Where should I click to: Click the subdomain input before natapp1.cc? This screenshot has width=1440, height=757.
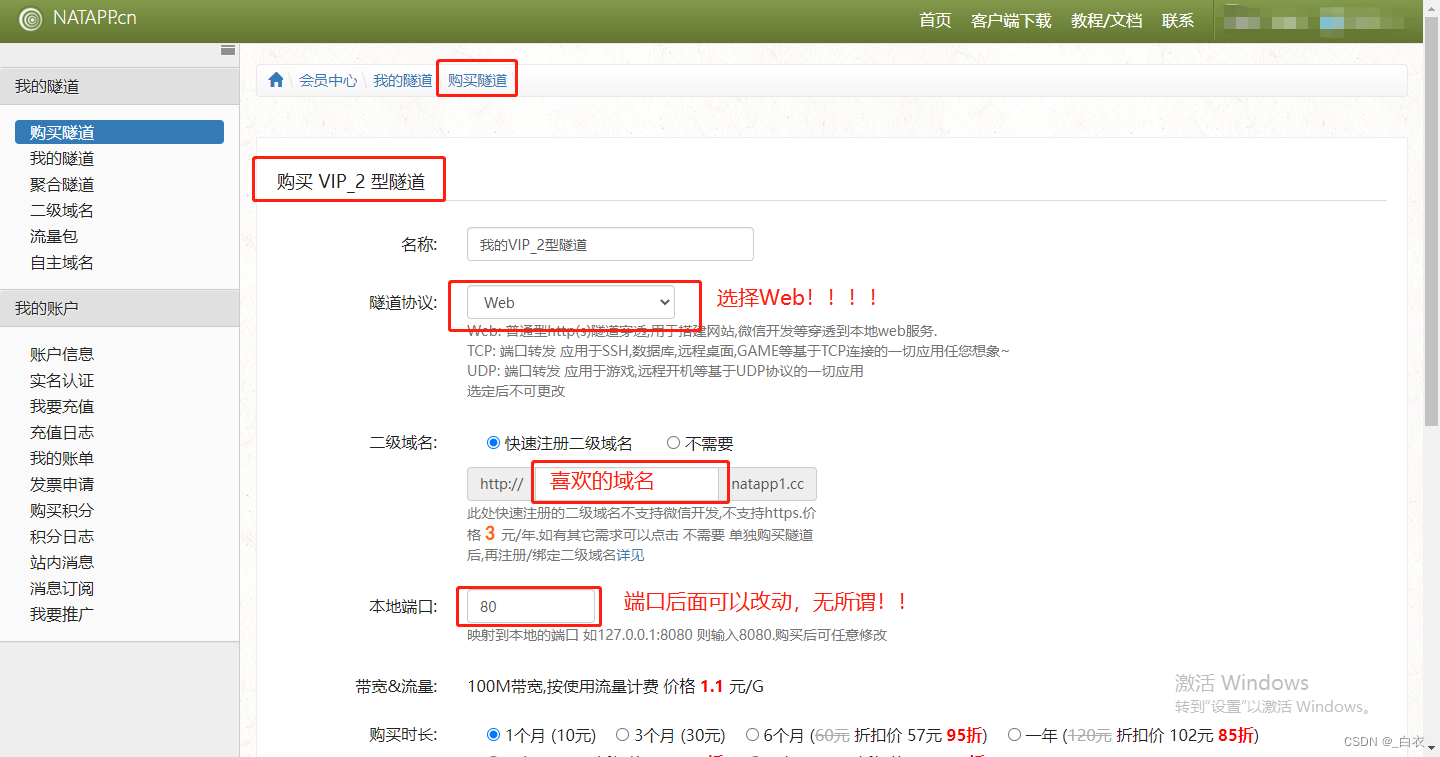tap(627, 483)
